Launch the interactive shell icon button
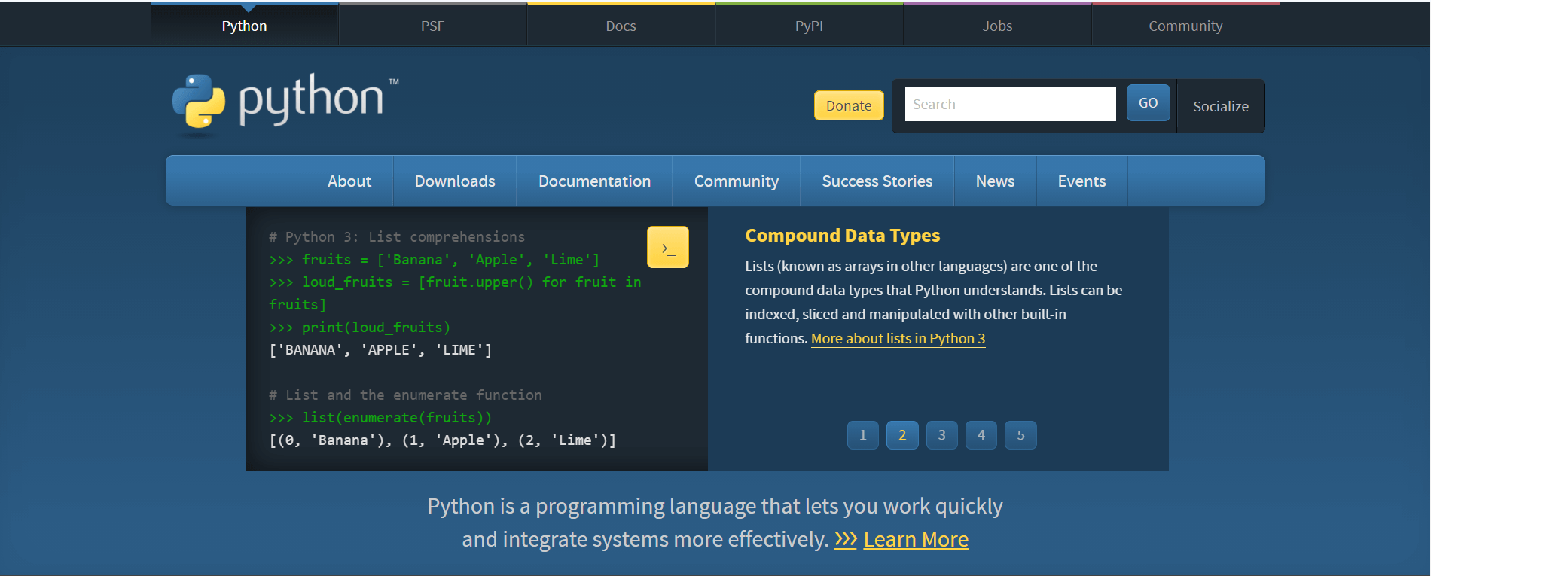The height and width of the screenshot is (576, 1568). [x=667, y=247]
